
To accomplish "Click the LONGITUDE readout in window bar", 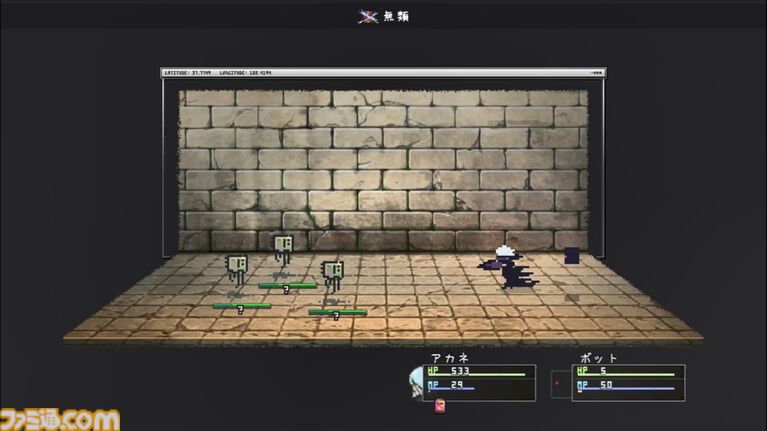I will click(x=246, y=73).
